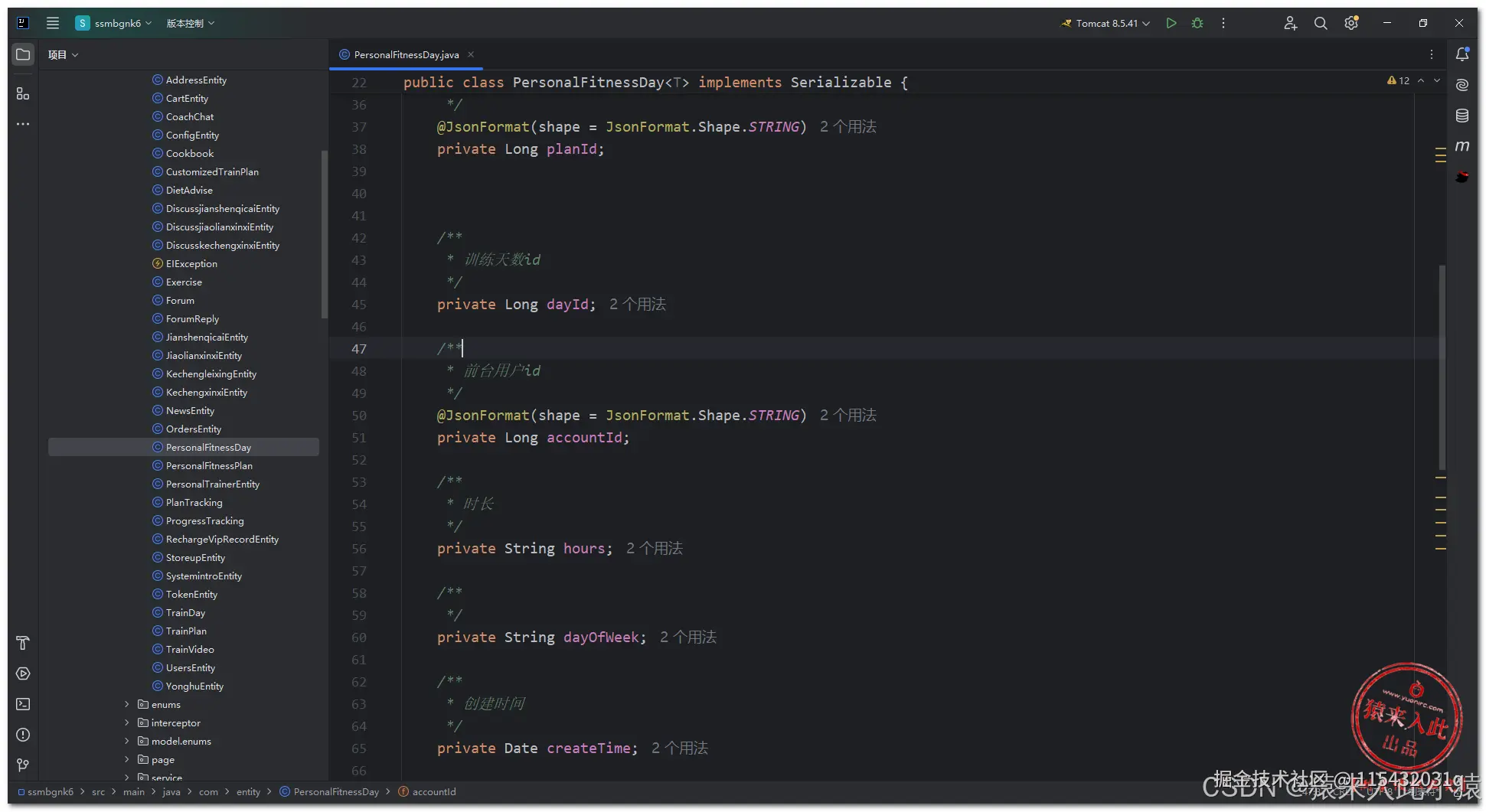The image size is (1486, 812).
Task: Open Search Everywhere magnifier
Action: (x=1321, y=23)
